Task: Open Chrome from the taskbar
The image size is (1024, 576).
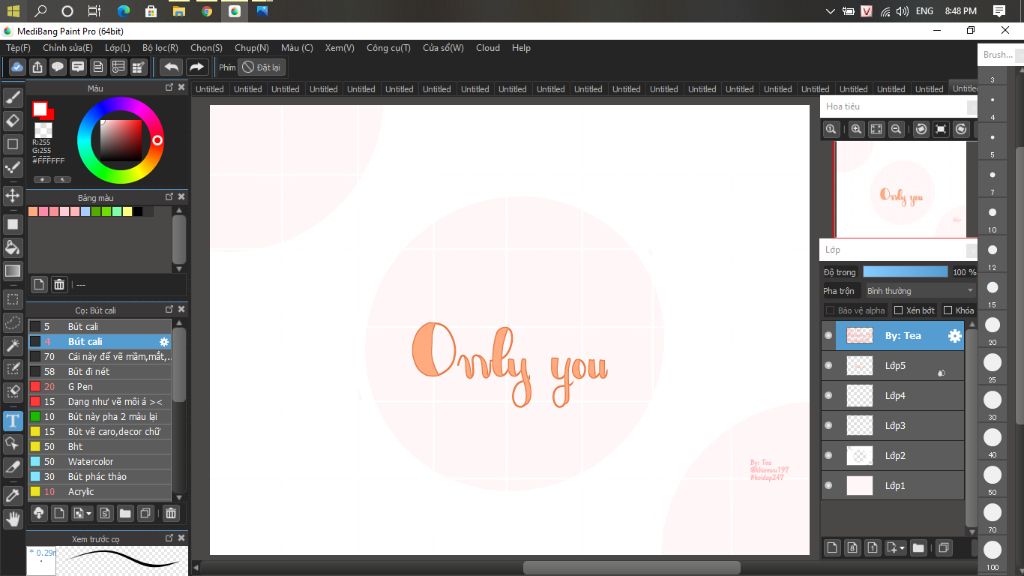Action: click(206, 11)
